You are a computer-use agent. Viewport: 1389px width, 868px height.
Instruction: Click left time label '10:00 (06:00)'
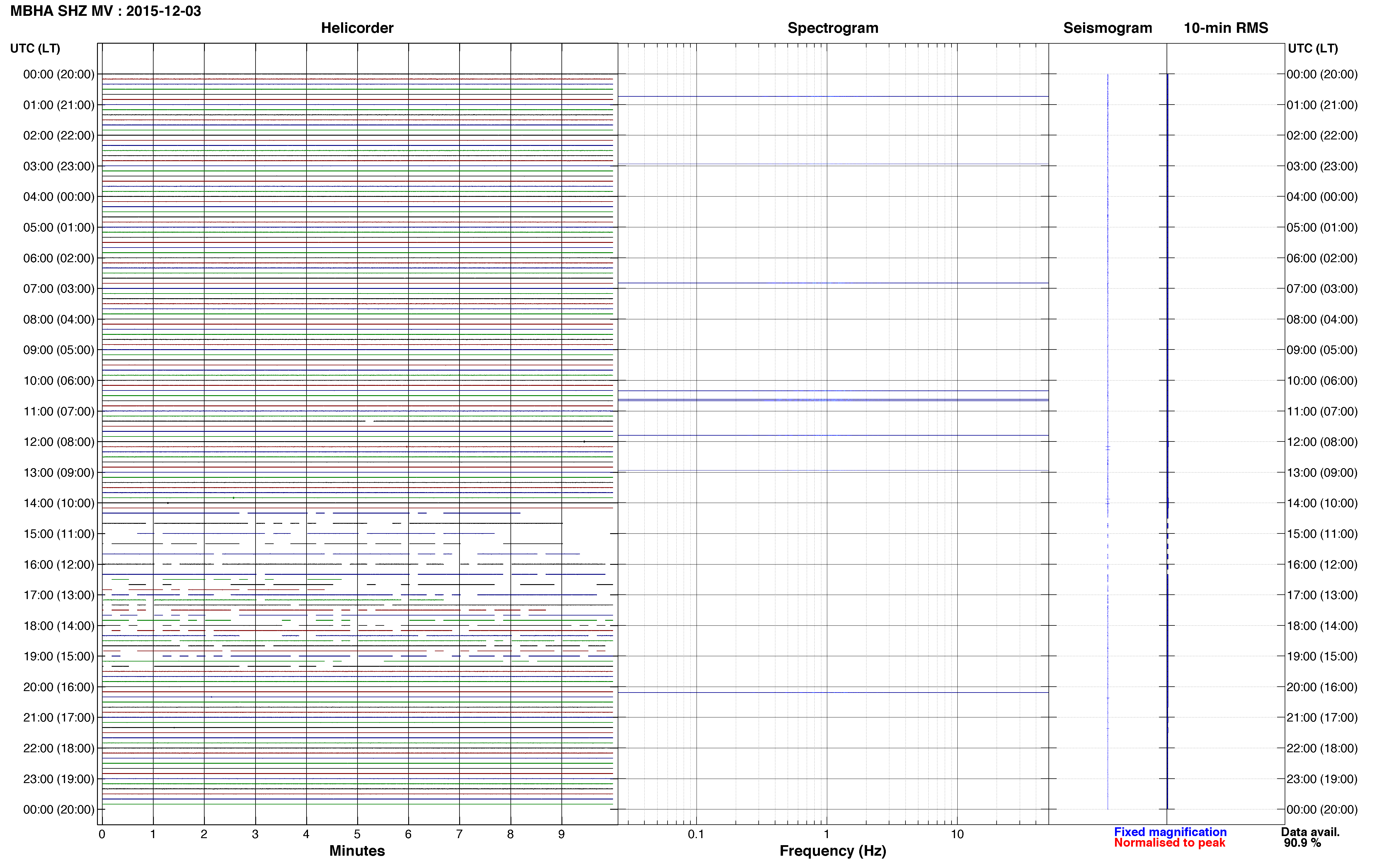pos(59,381)
